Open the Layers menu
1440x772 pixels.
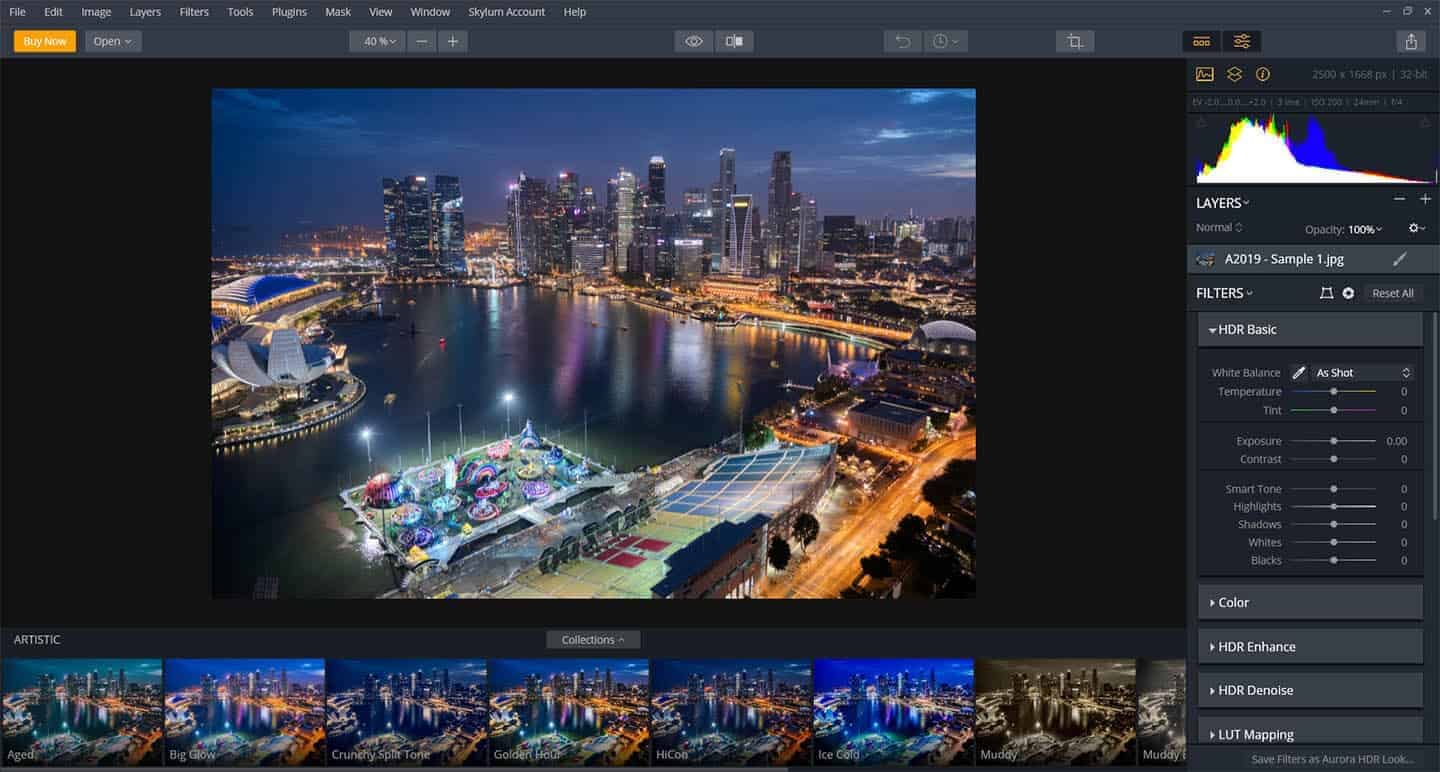point(145,12)
